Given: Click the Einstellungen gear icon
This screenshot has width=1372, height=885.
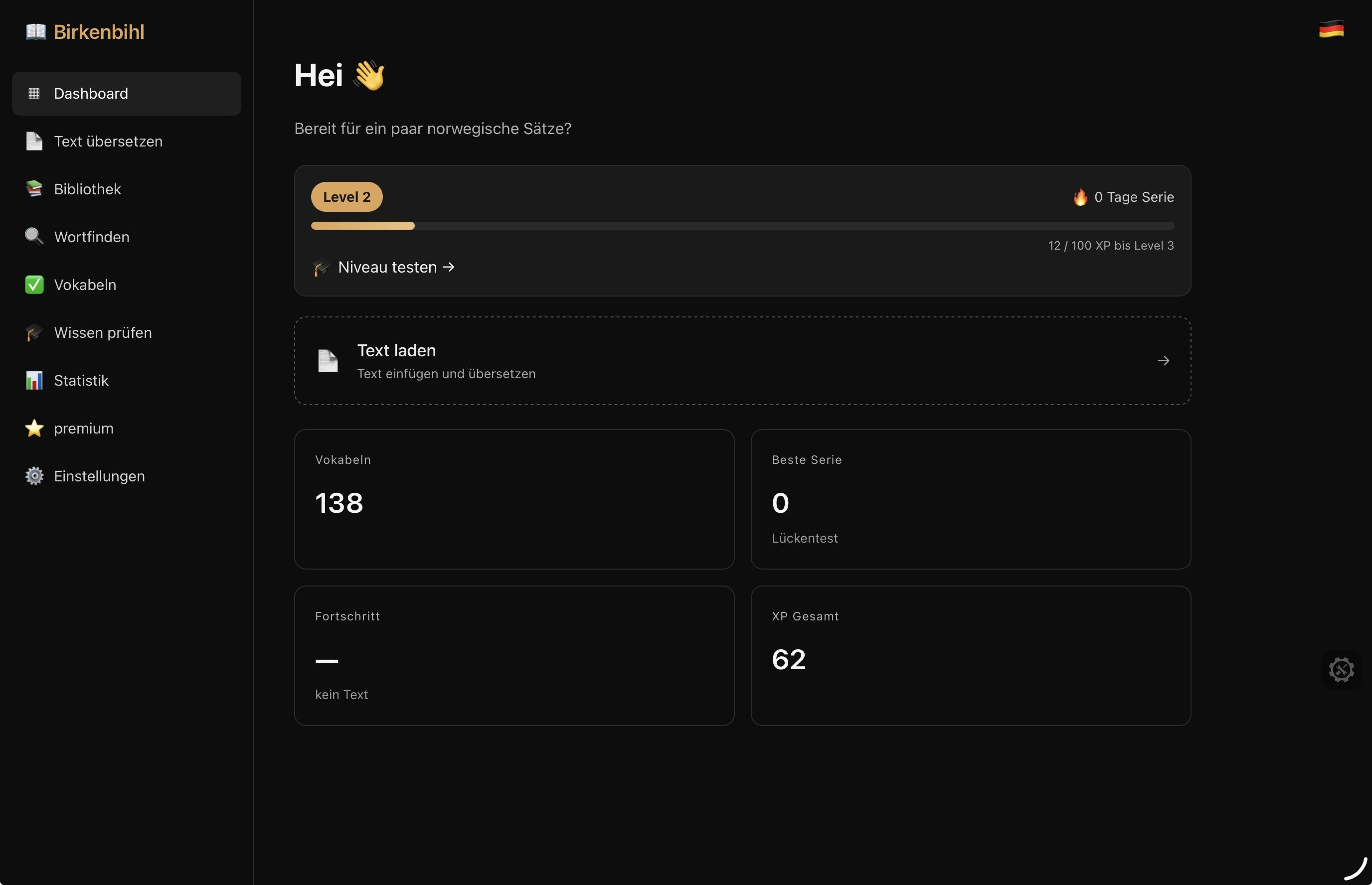Looking at the screenshot, I should point(34,476).
